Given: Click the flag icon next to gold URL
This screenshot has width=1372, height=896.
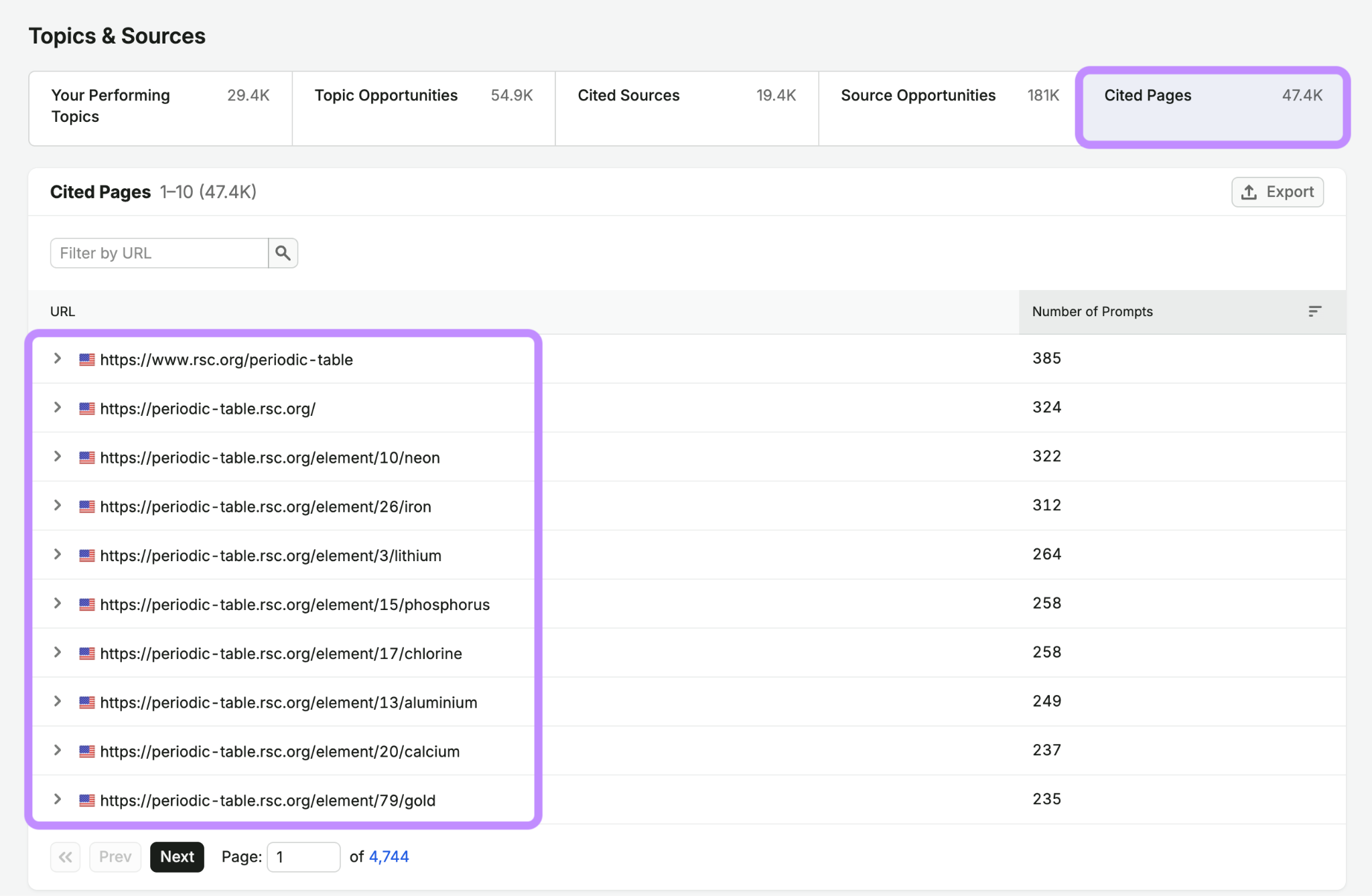Looking at the screenshot, I should 87,800.
